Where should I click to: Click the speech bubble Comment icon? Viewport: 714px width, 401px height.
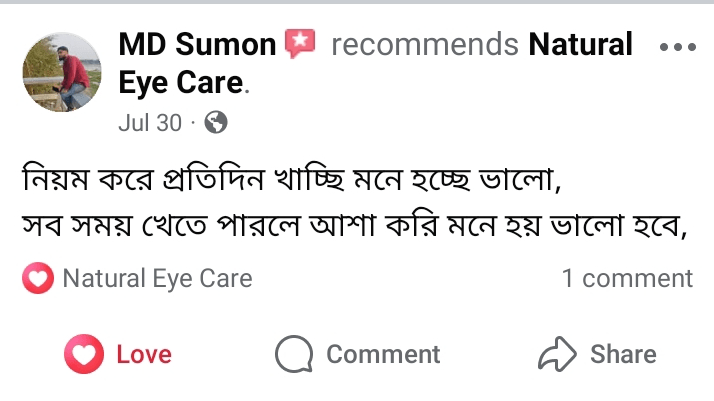click(x=294, y=354)
